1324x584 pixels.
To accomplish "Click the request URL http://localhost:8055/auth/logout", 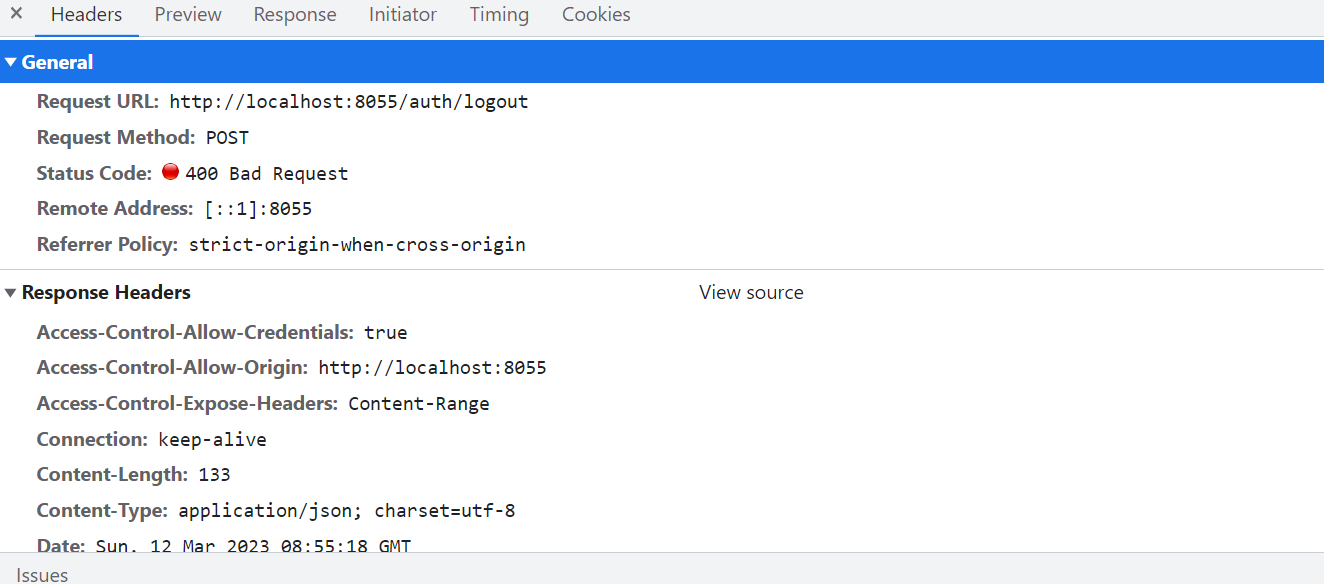I will (348, 101).
